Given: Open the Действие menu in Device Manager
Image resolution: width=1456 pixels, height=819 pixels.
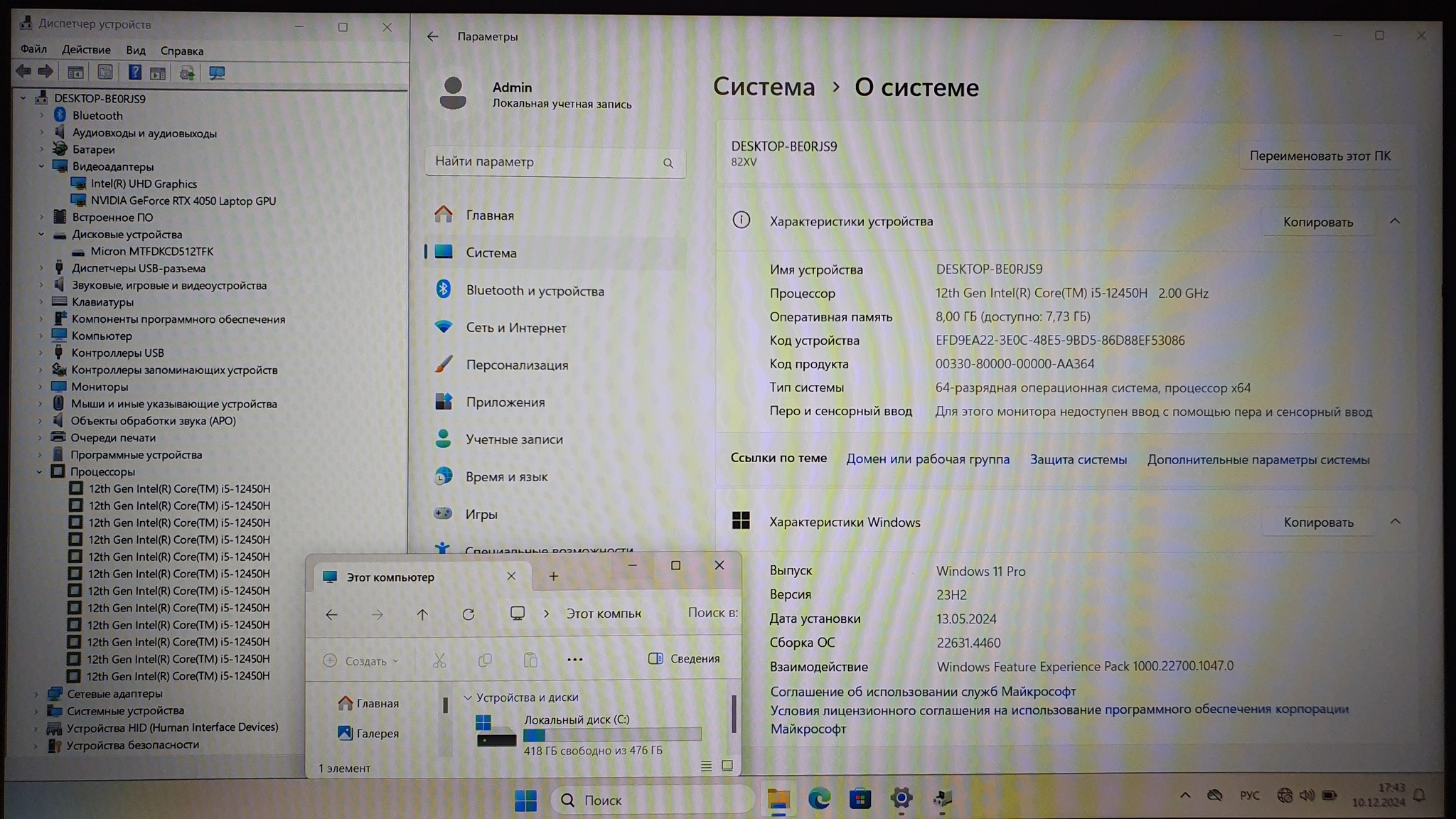Looking at the screenshot, I should click(86, 50).
